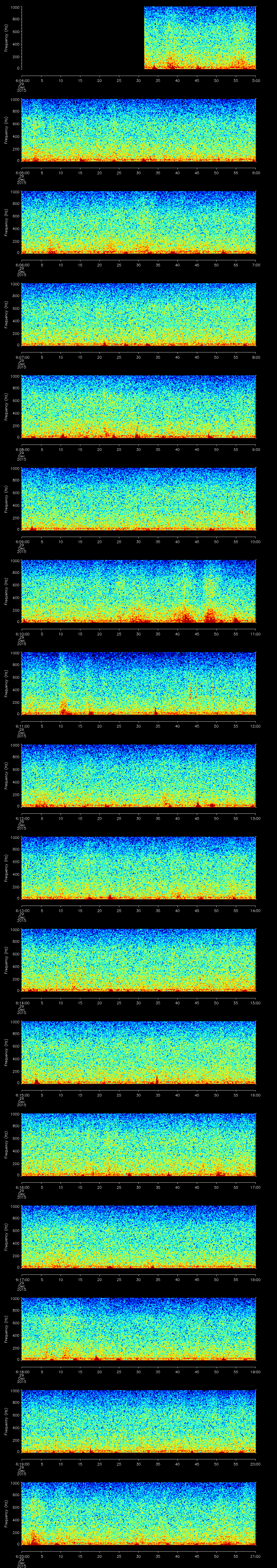Click the 9:00 end time label
277x1568 pixels.
pos(256,449)
